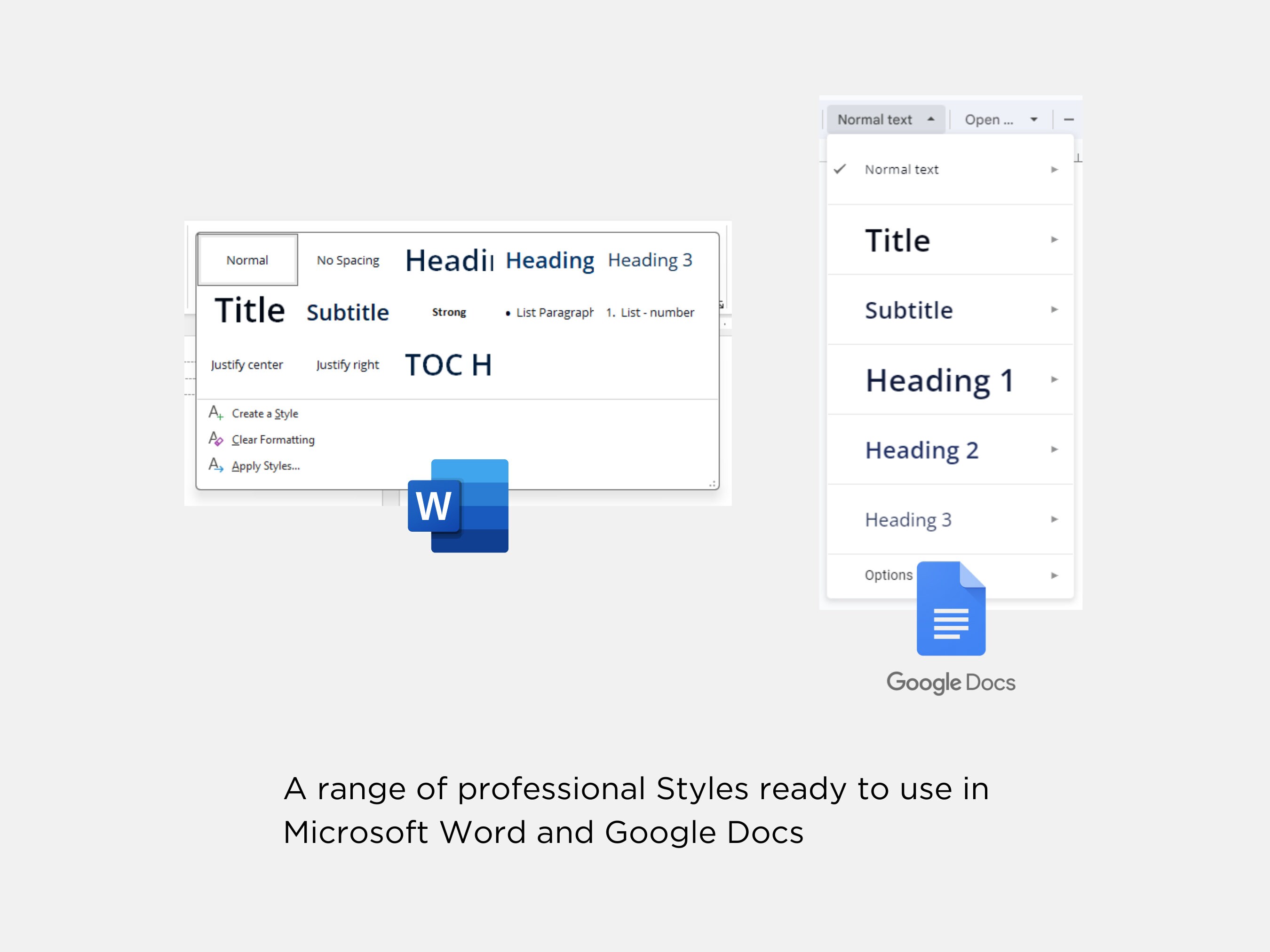Click the Open font dropdown arrow
The height and width of the screenshot is (952, 1270).
click(x=1033, y=119)
